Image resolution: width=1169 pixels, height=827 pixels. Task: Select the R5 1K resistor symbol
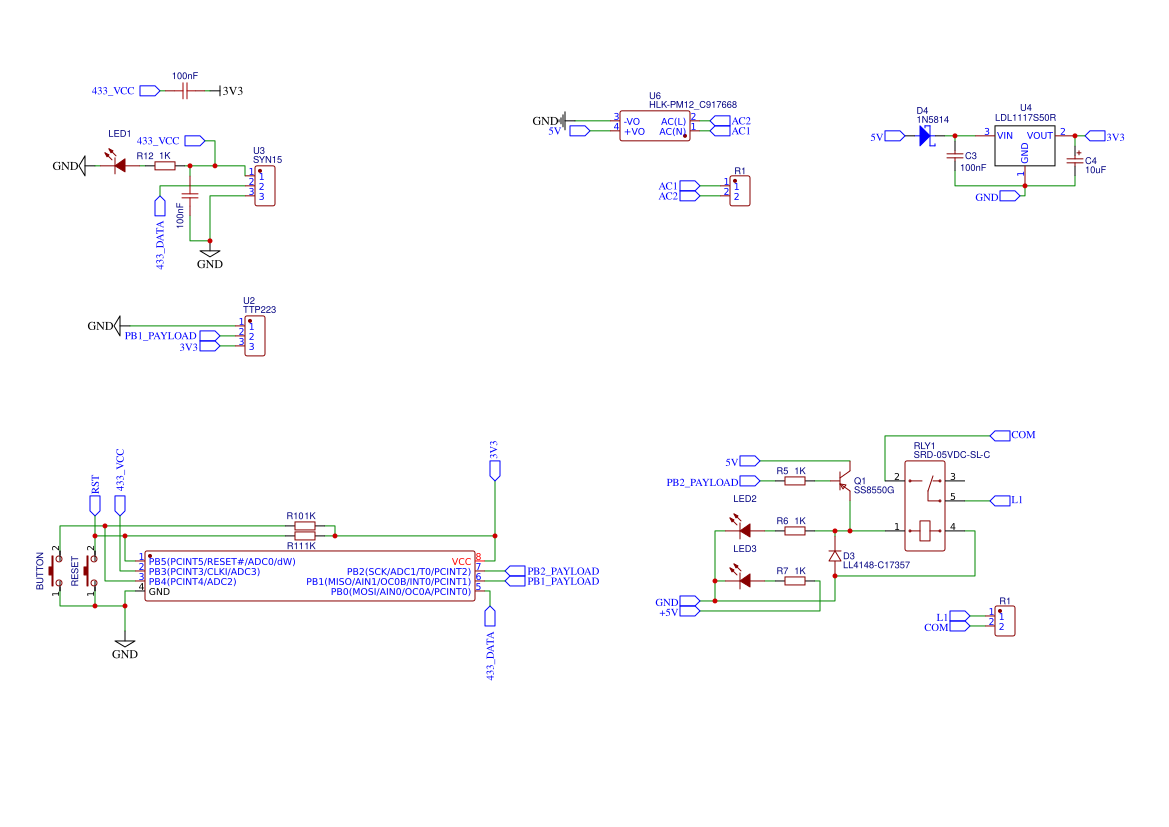795,481
